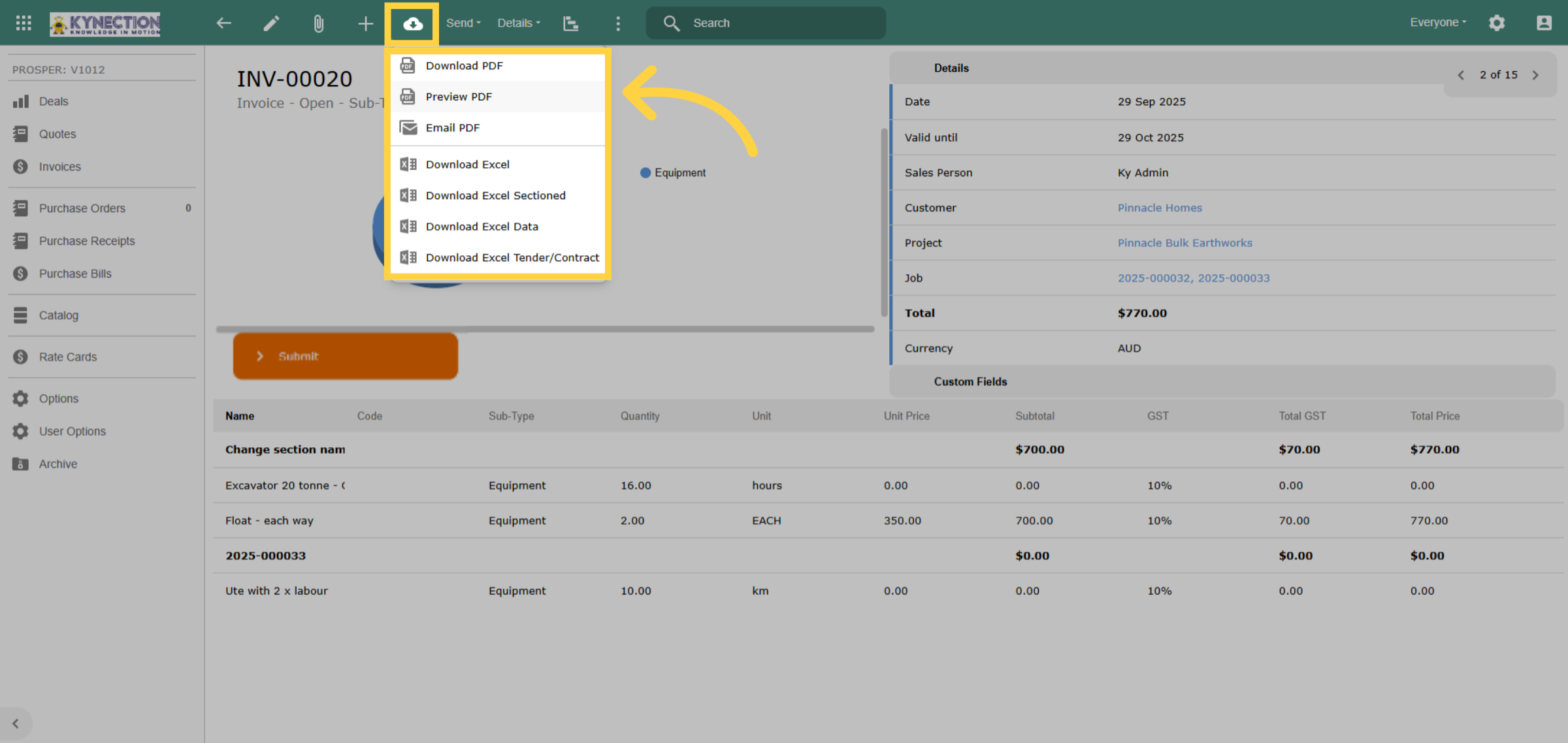Viewport: 1568px width, 743px height.
Task: Click the 'INV-00020' invoice title
Action: point(294,79)
